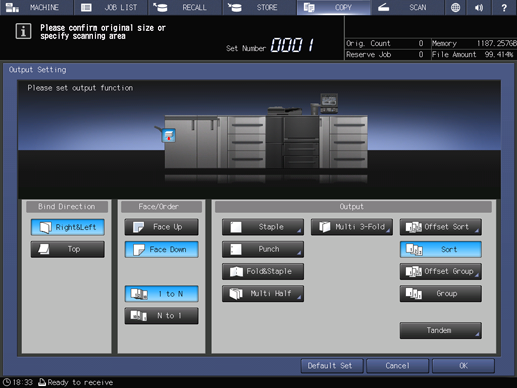The height and width of the screenshot is (388, 517).
Task: Click the Face Up page icon
Action: 138,227
